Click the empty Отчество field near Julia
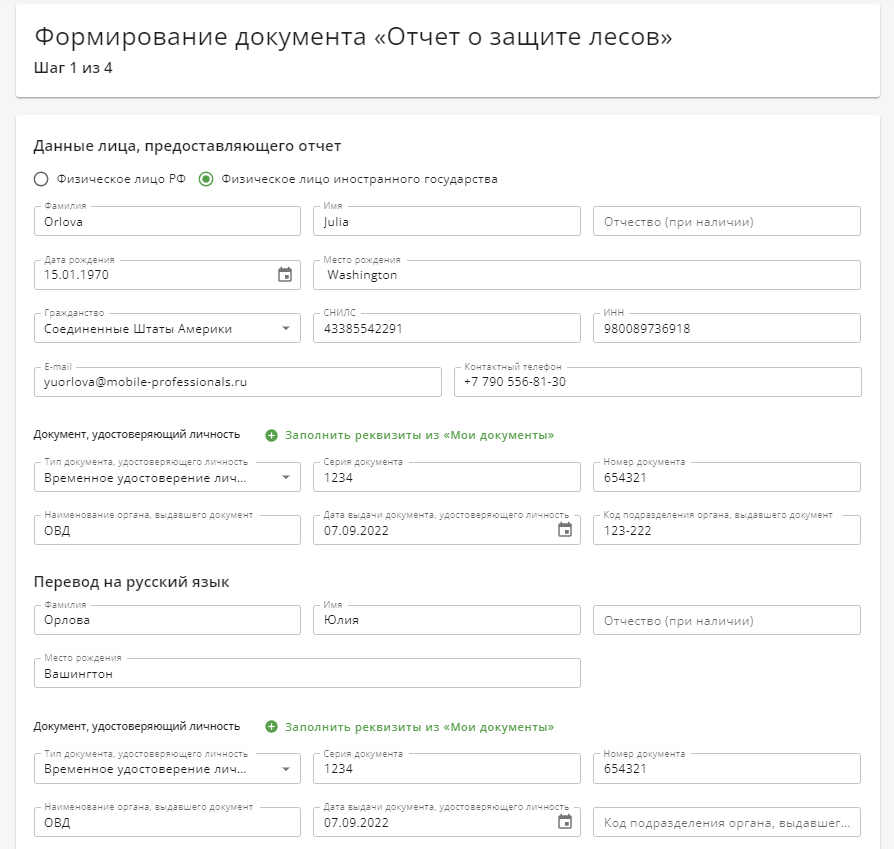 [x=726, y=221]
